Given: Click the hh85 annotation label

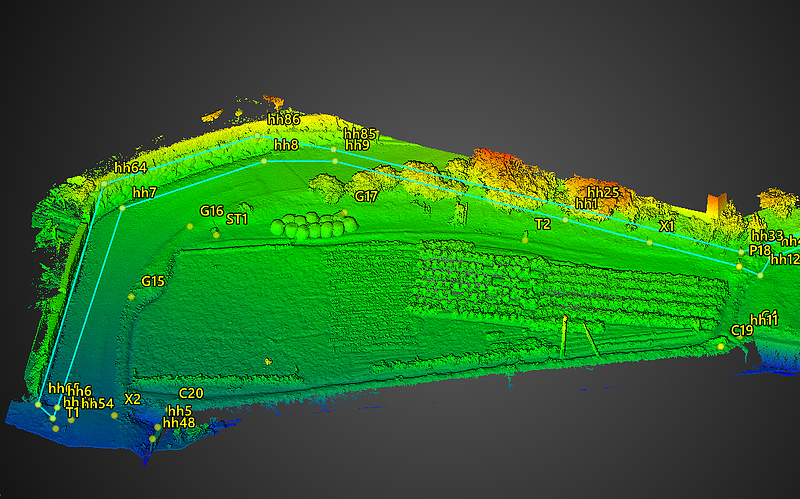Looking at the screenshot, I should pyautogui.click(x=360, y=133).
